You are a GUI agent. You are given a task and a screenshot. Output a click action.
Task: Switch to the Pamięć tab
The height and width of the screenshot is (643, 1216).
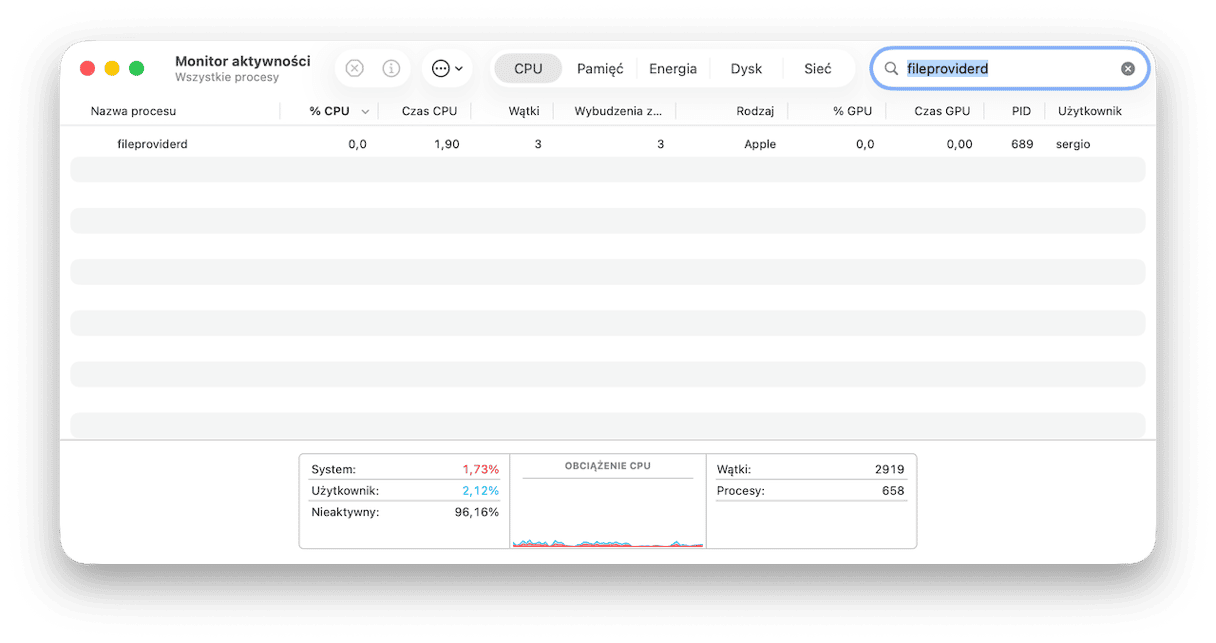coord(600,68)
